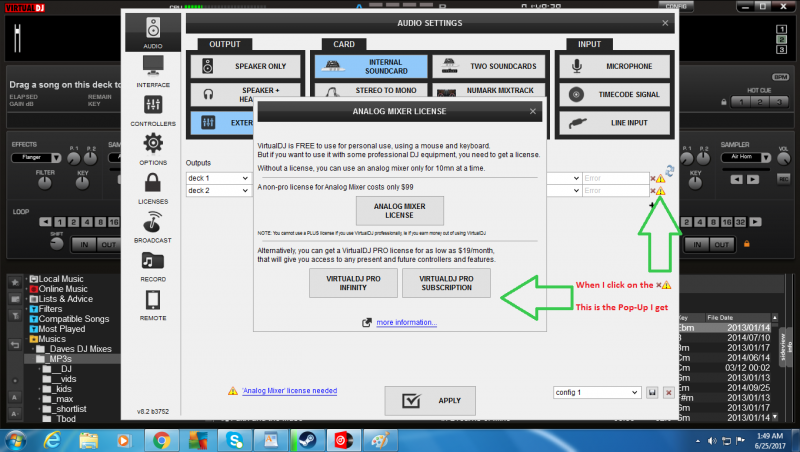Set right deck loop to 32 beats
Screen dimensions: 800x452
740,222
